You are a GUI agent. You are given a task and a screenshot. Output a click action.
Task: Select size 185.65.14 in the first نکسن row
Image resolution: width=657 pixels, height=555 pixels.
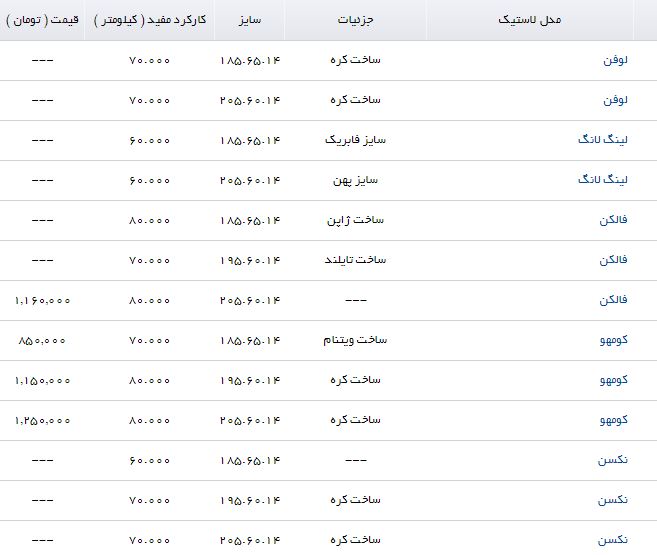pyautogui.click(x=250, y=461)
